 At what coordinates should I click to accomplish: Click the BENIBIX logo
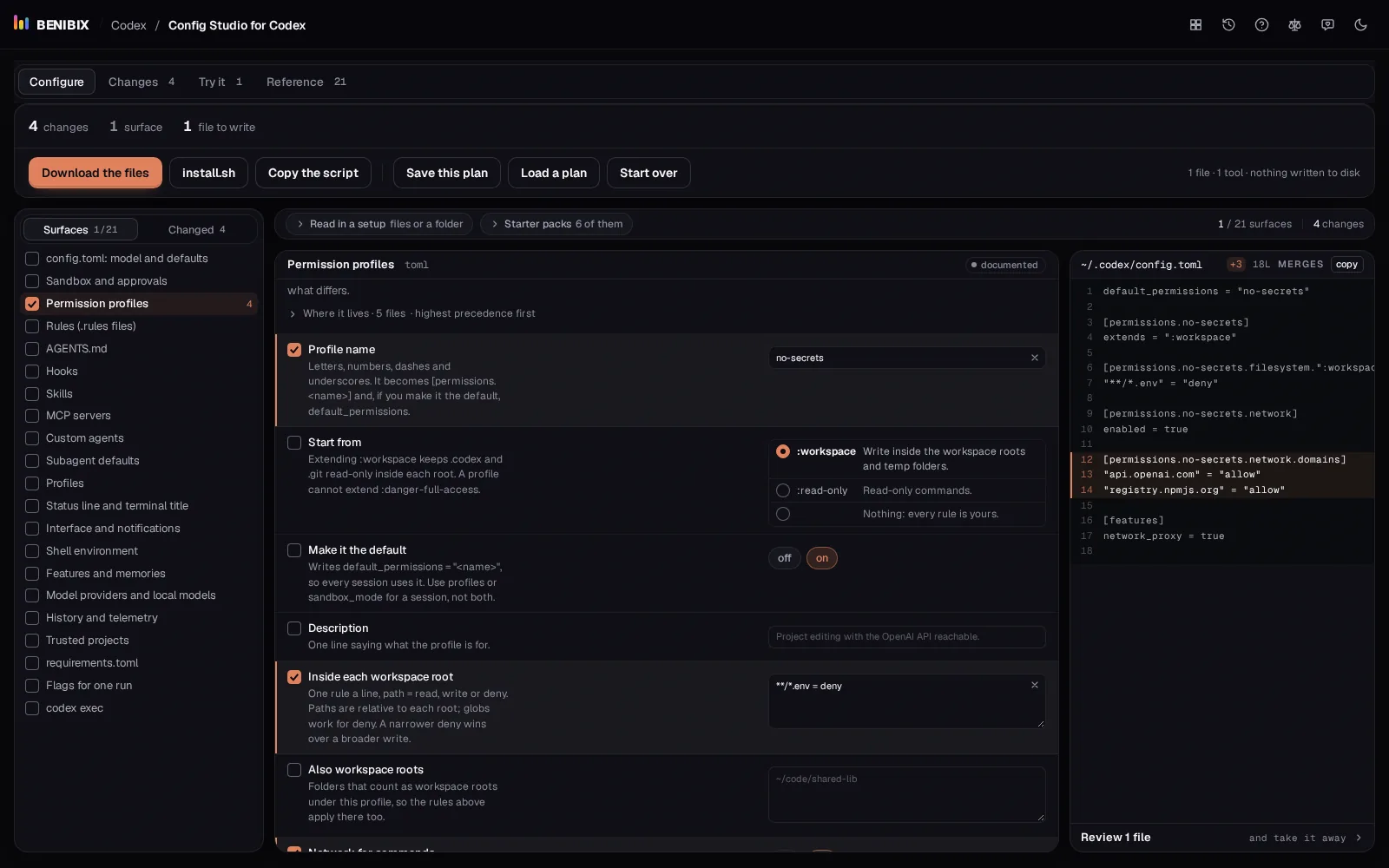[52, 24]
